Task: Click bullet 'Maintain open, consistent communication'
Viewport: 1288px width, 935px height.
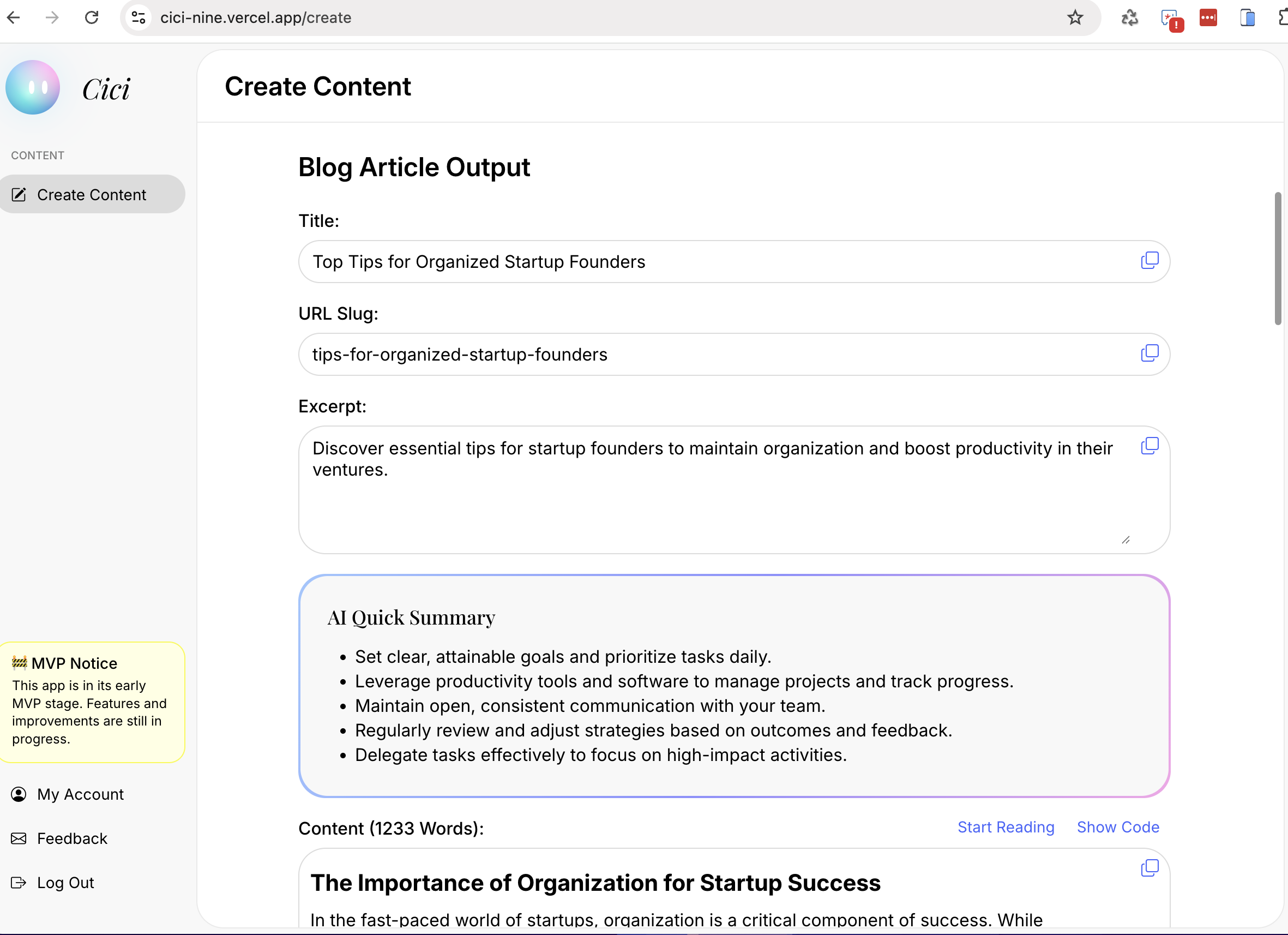Action: point(590,705)
